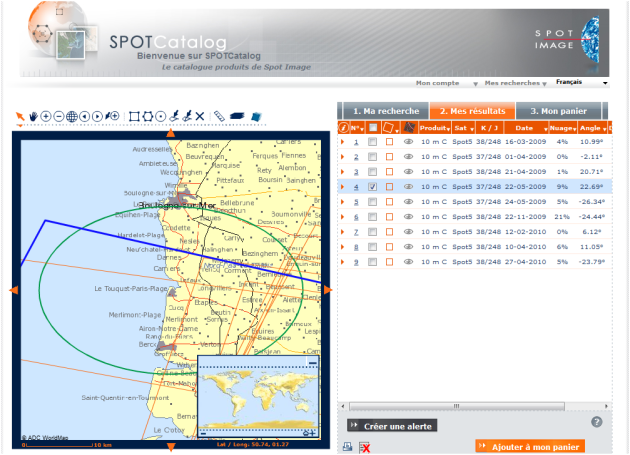This screenshot has height=455, width=630.
Task: Click the full-extent globe grid icon
Action: (72, 117)
